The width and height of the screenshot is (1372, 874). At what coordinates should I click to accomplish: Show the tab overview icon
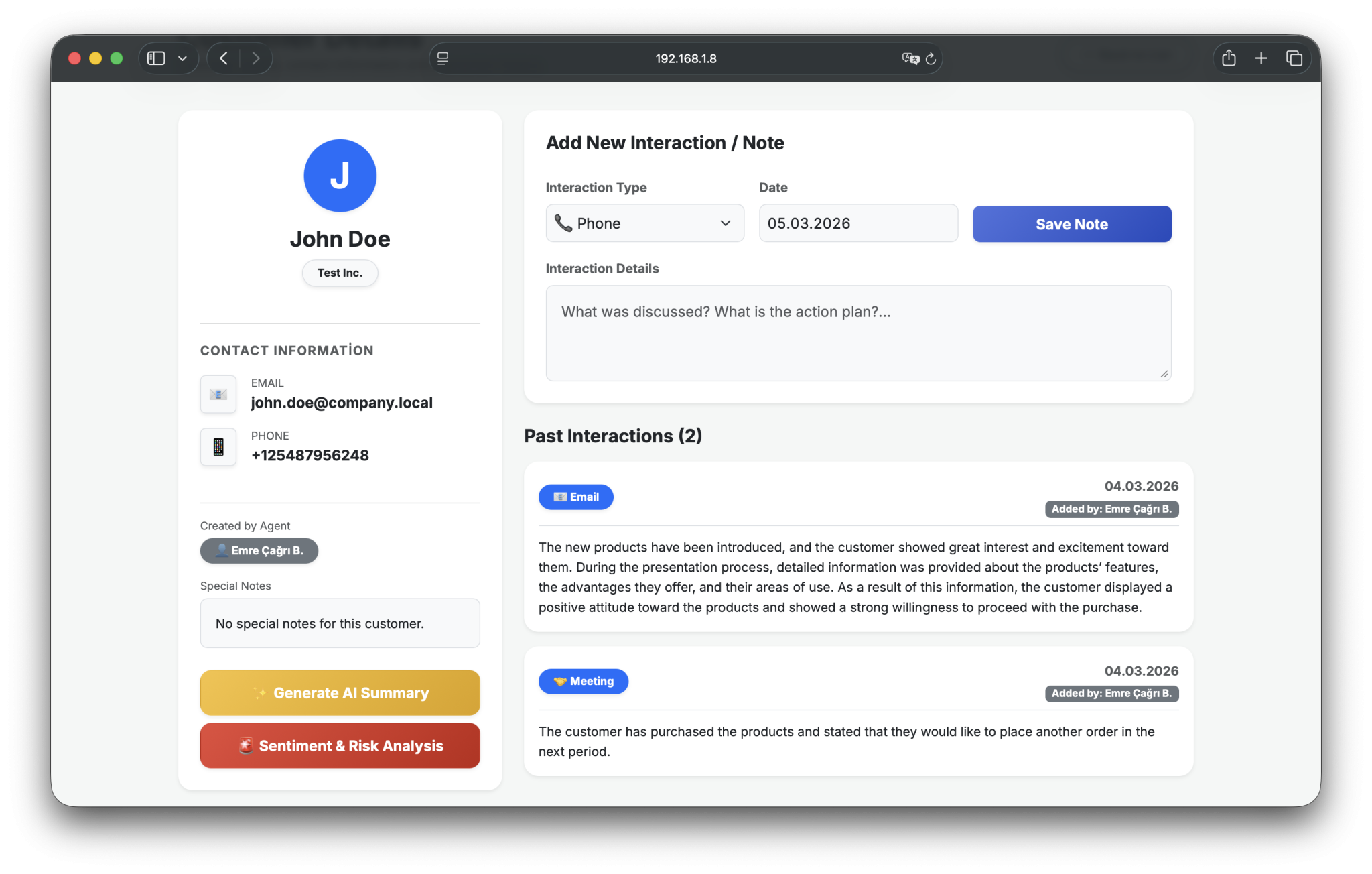[x=1294, y=58]
